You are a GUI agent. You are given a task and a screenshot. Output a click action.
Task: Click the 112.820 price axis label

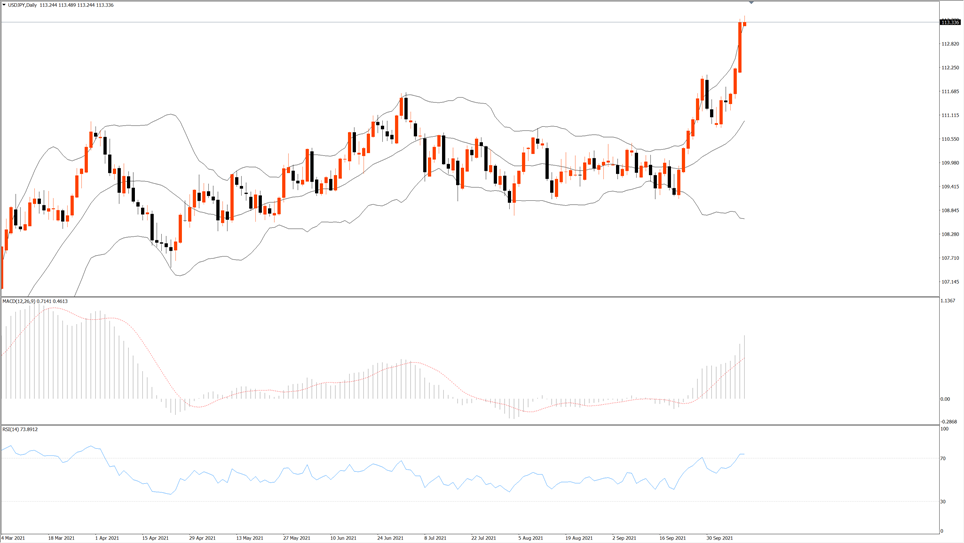[950, 44]
